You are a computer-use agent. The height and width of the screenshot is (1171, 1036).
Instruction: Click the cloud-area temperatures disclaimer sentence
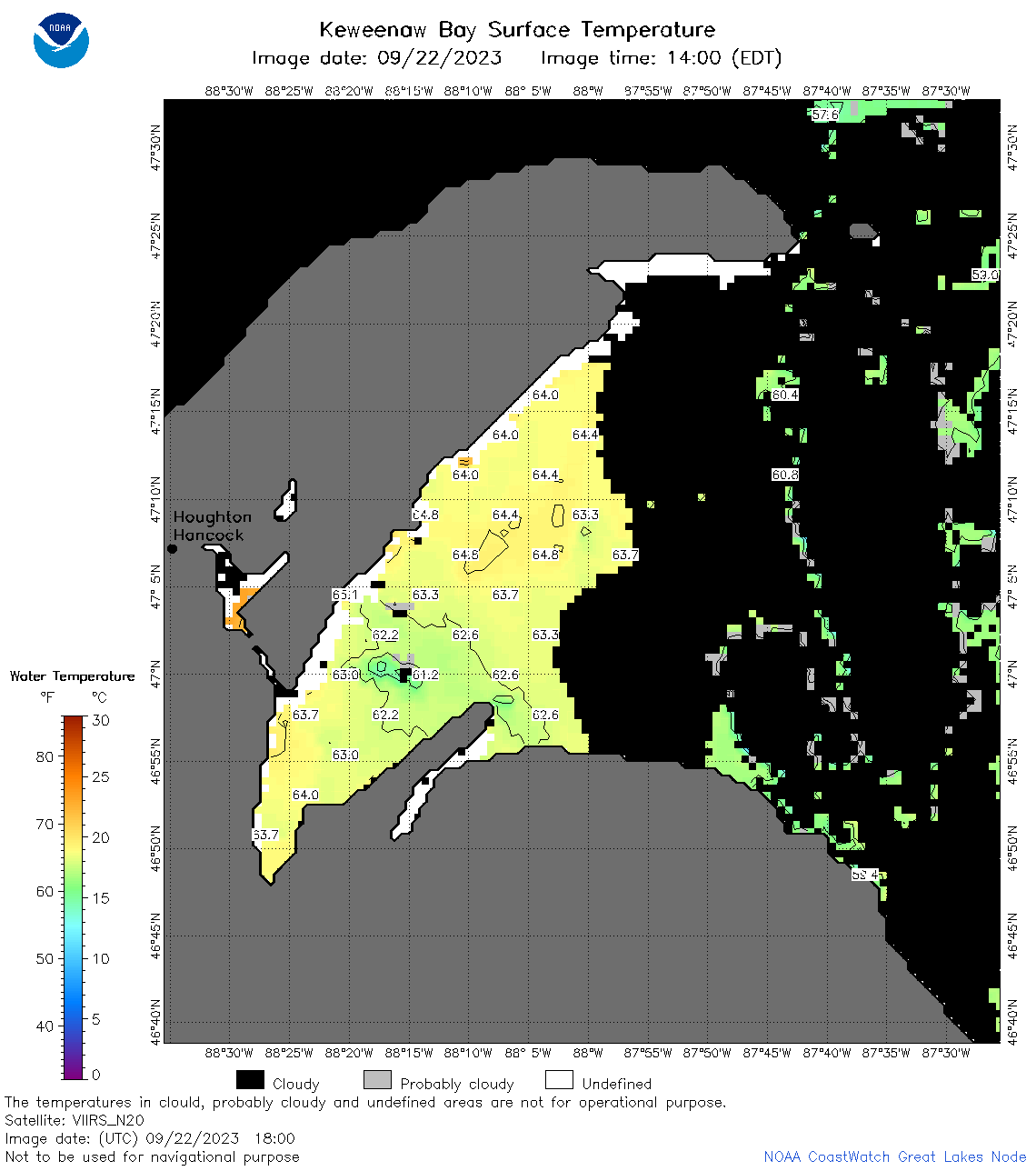pos(365,1103)
